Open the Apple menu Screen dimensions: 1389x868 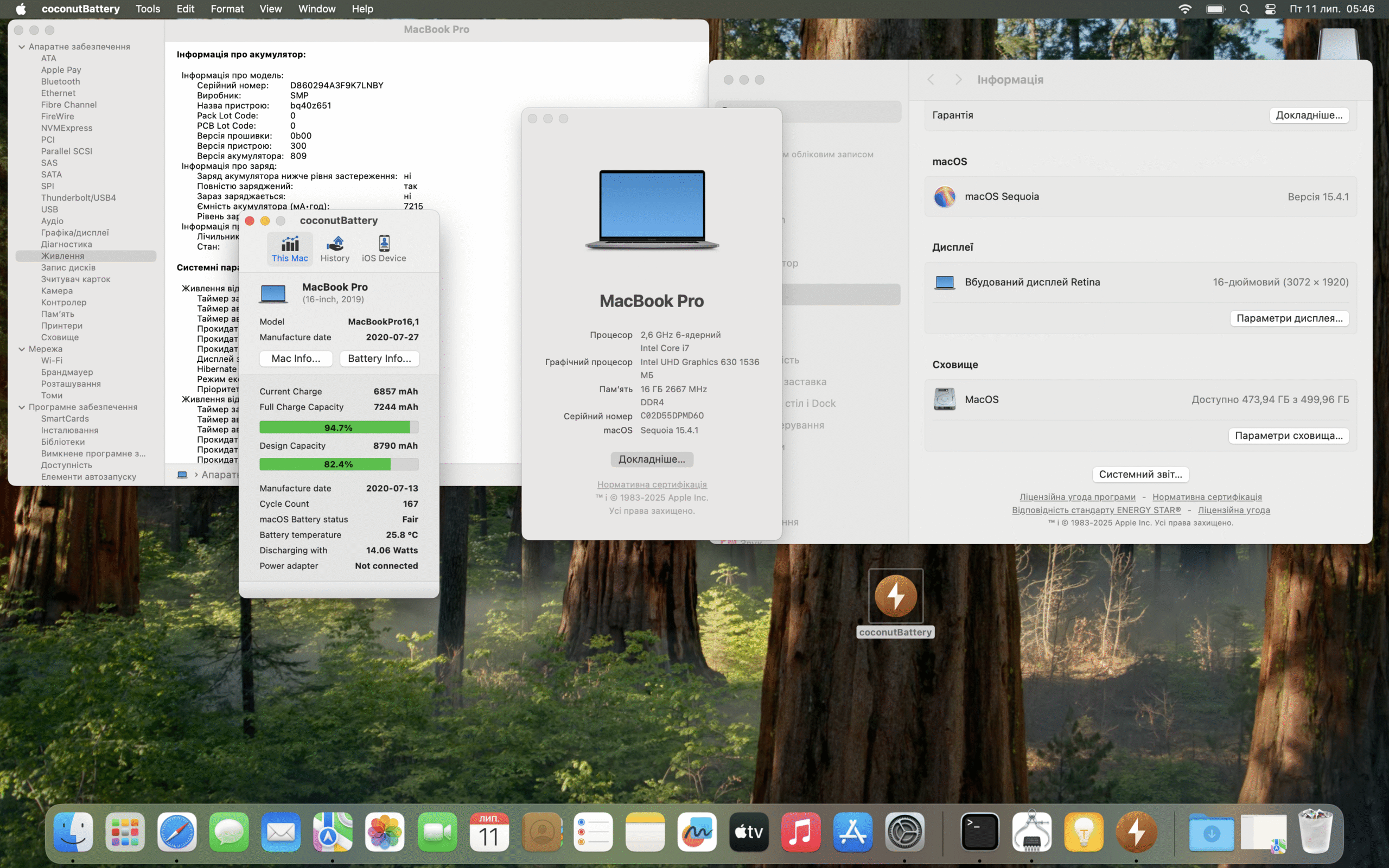click(21, 9)
